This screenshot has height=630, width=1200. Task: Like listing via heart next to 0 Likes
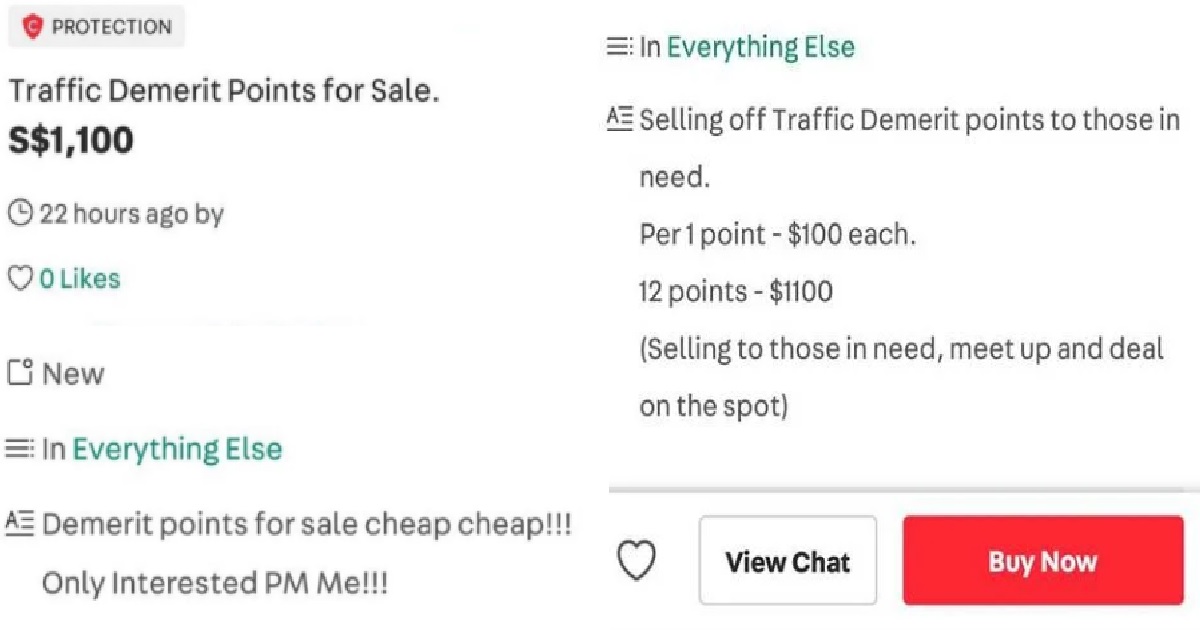[20, 278]
